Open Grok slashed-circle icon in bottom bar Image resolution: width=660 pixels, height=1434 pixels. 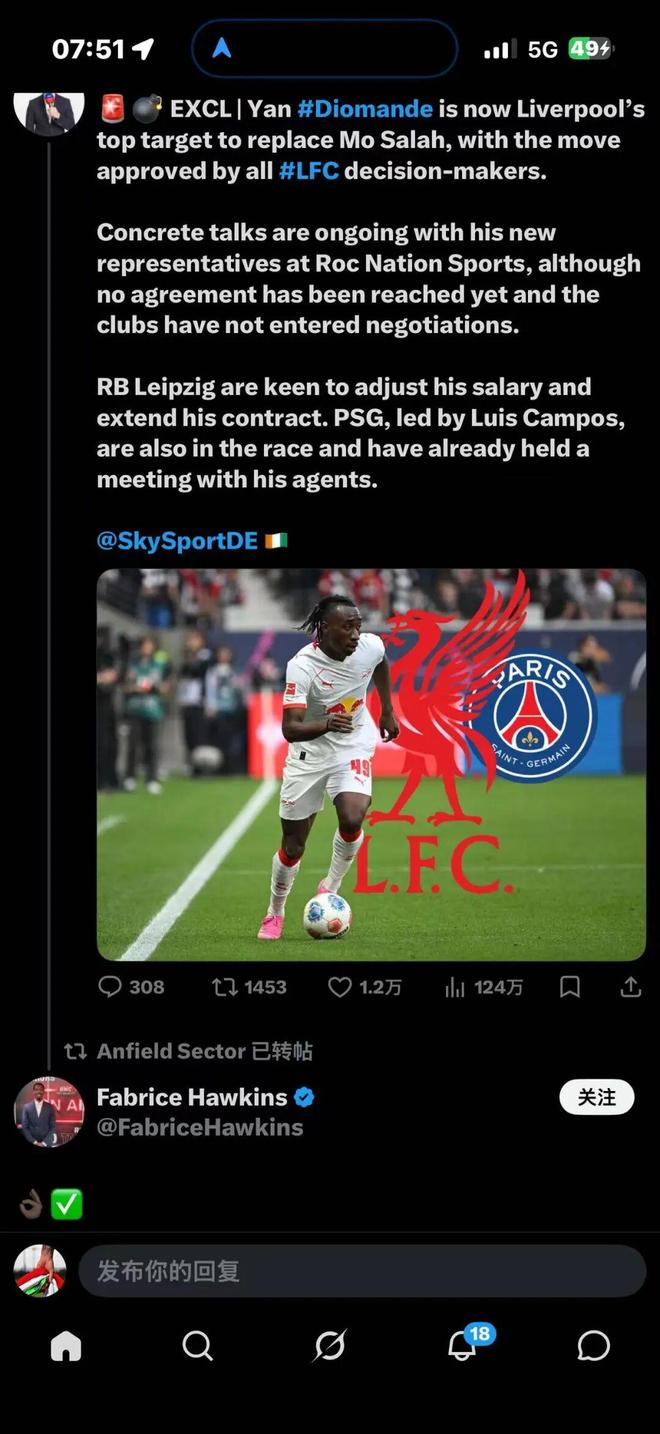[x=330, y=1346]
